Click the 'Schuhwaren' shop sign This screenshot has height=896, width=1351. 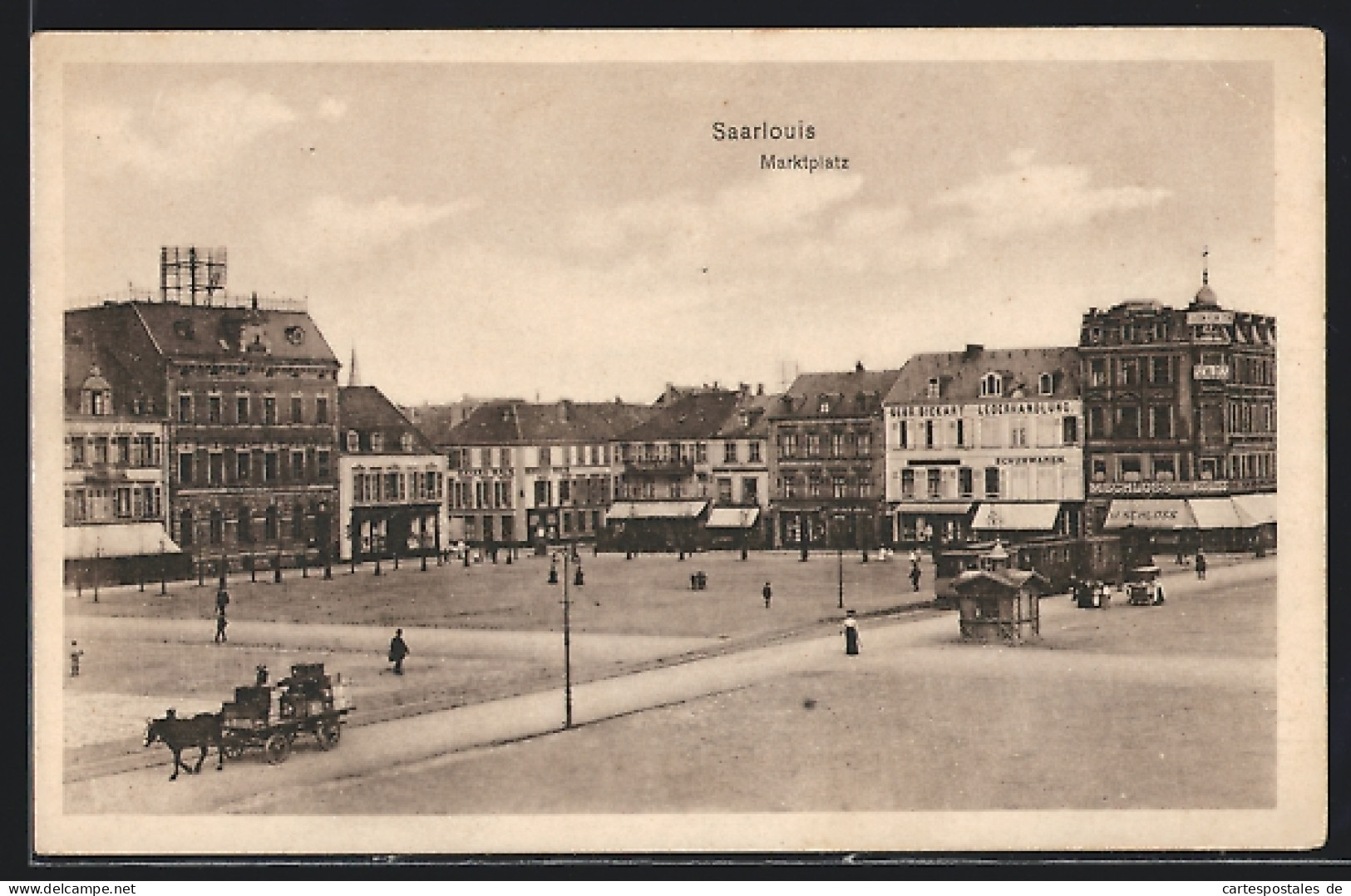1029,460
